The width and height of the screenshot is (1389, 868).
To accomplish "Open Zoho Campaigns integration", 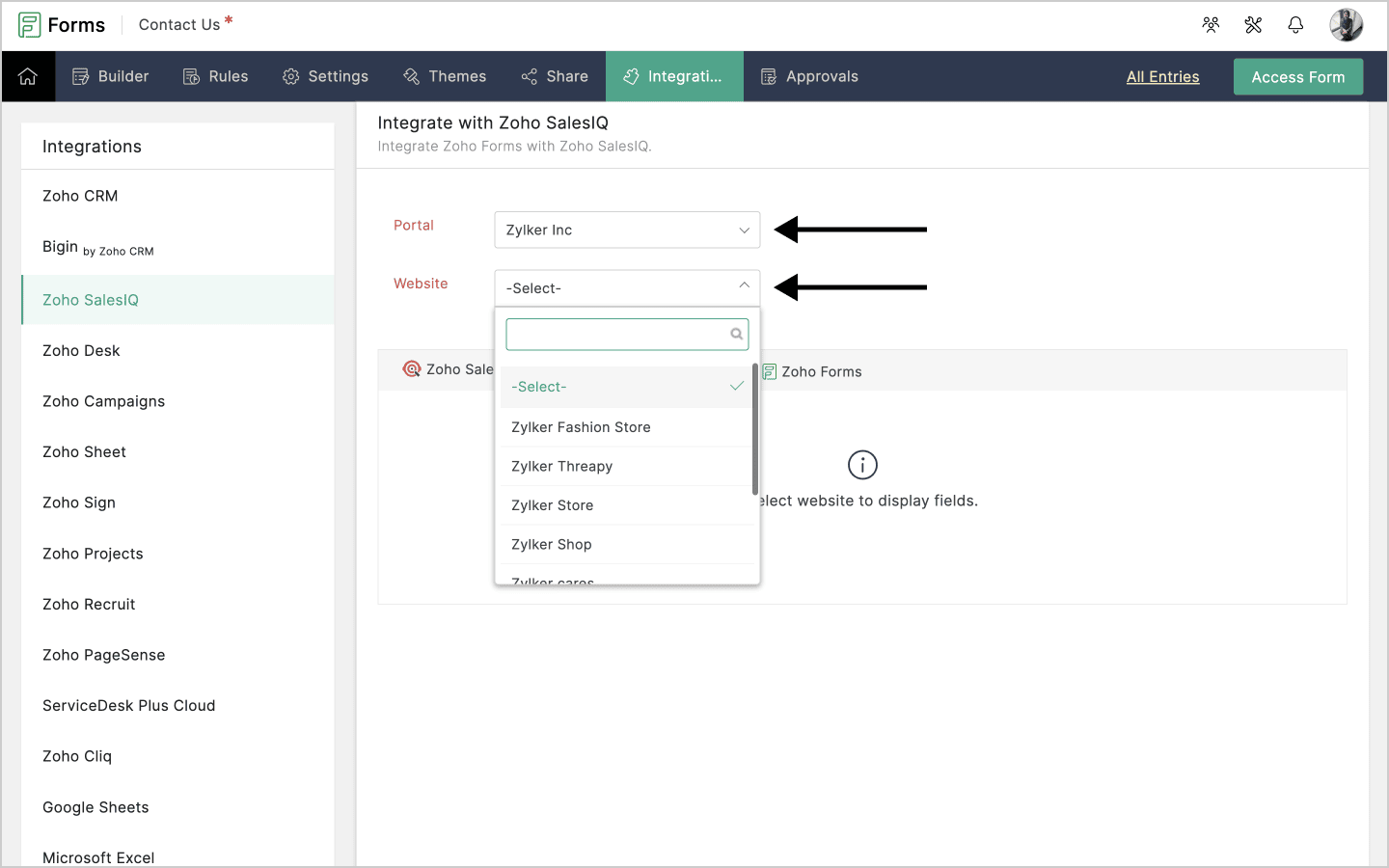I will (x=177, y=401).
